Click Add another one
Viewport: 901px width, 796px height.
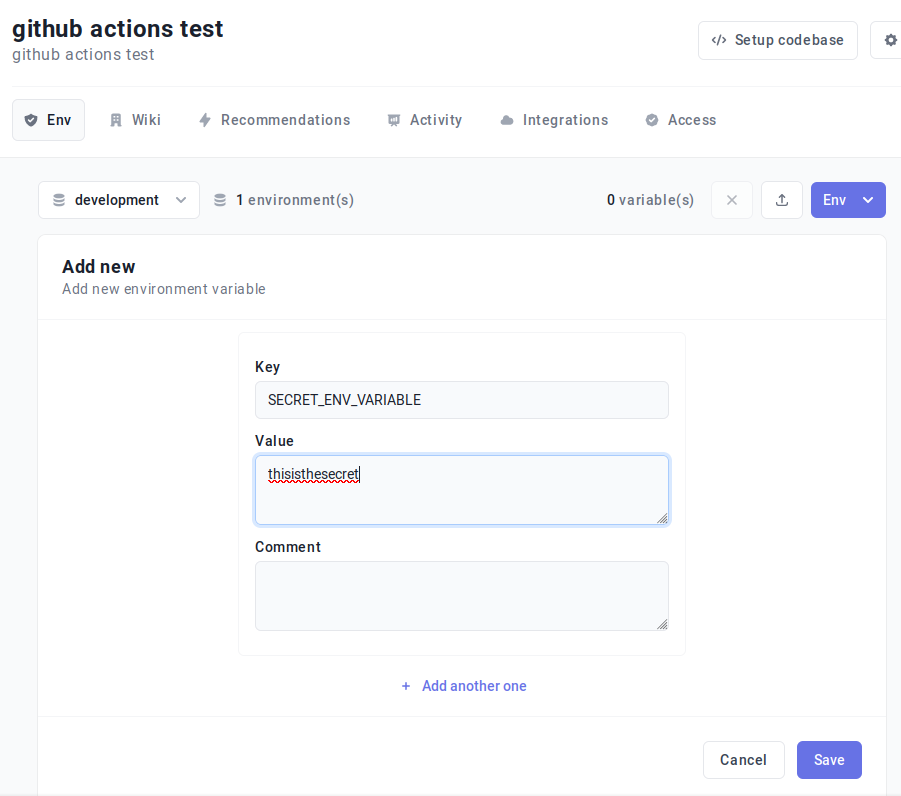point(463,686)
